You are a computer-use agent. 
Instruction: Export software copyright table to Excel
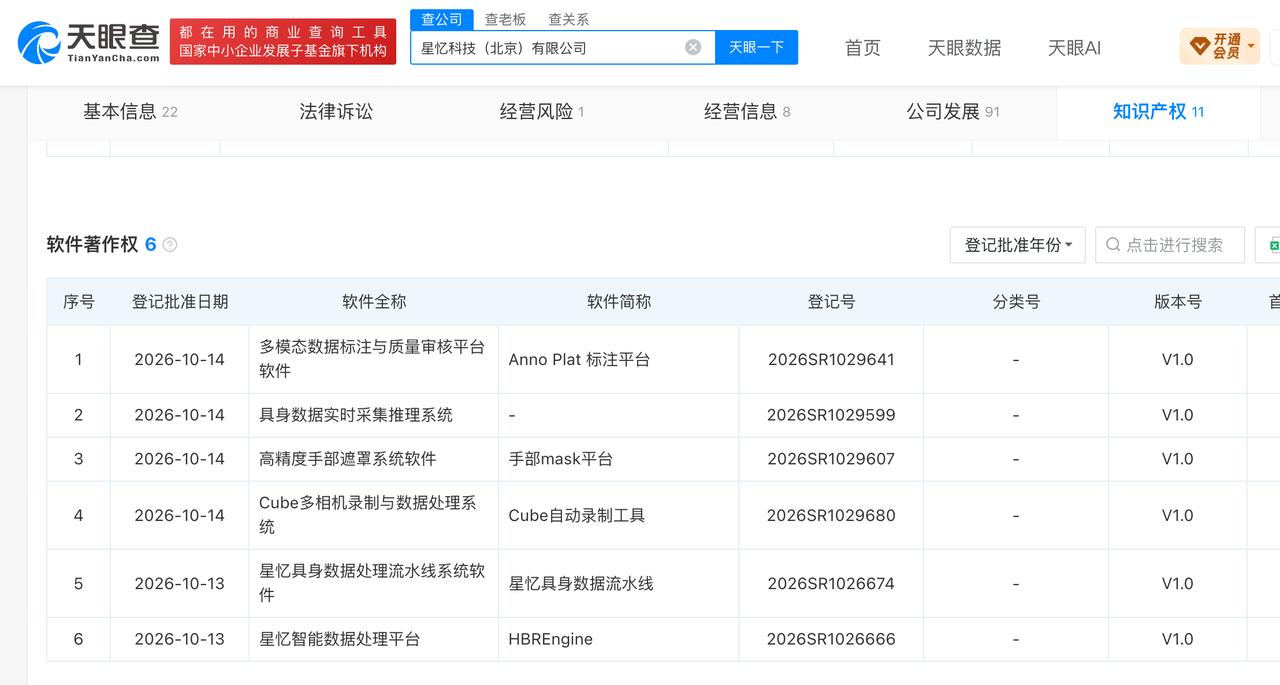[x=1273, y=245]
